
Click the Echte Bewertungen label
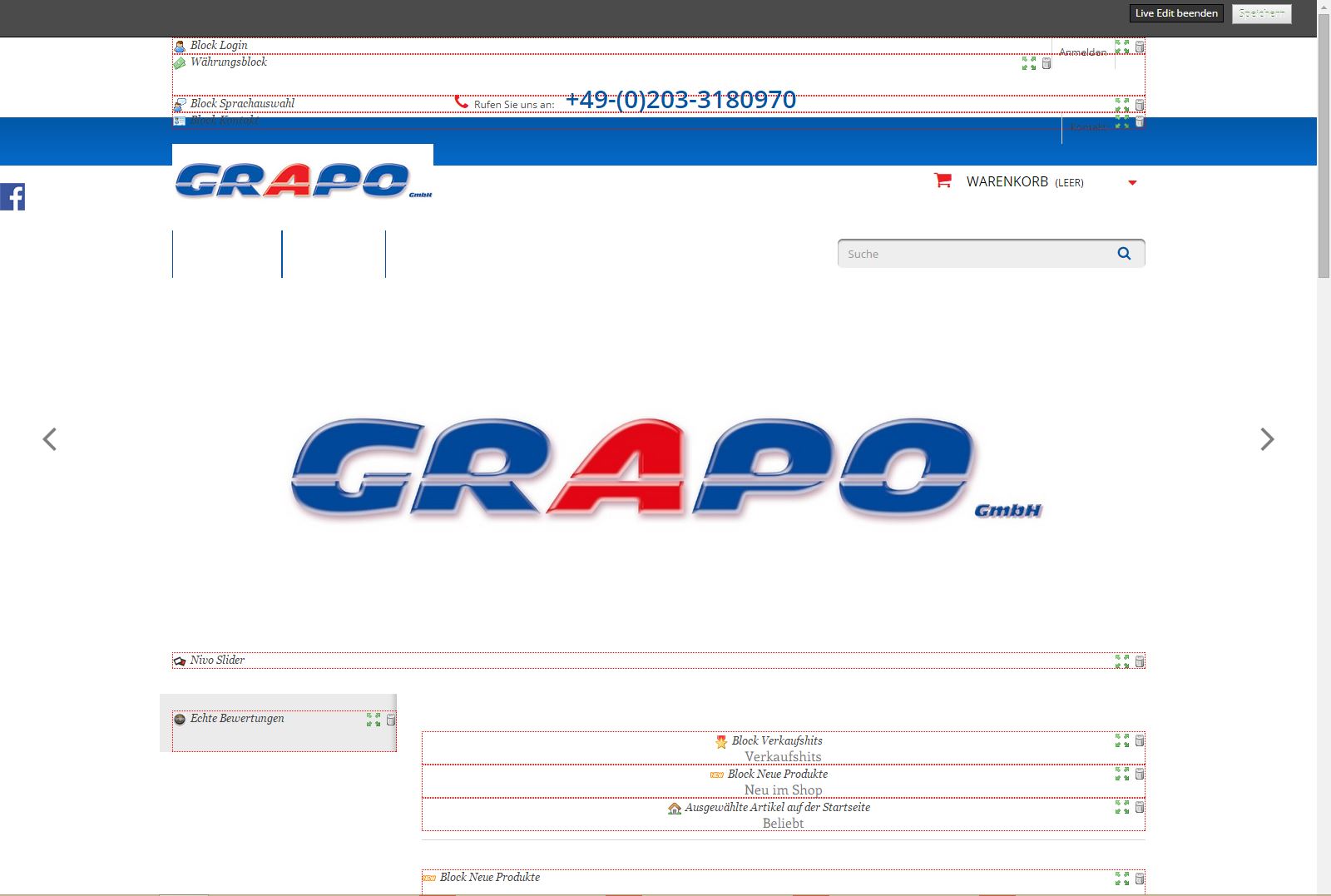coord(237,719)
